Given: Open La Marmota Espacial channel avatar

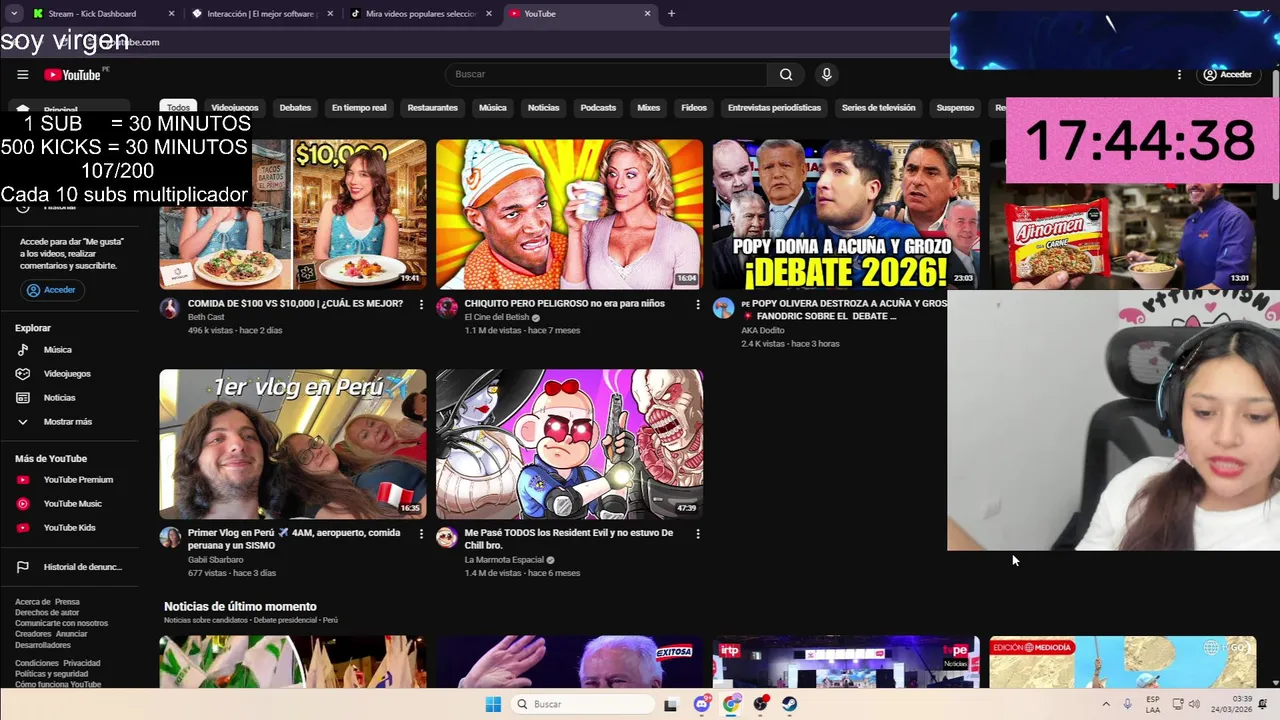Looking at the screenshot, I should [x=447, y=538].
